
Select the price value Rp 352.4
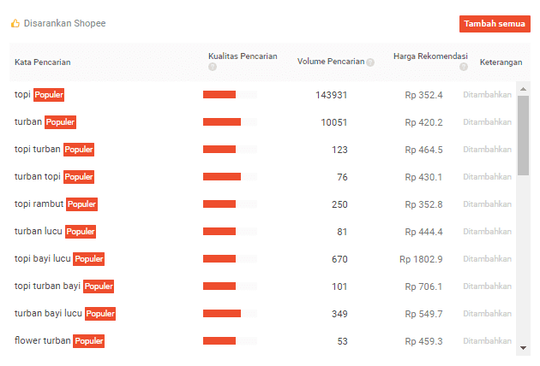[424, 95]
